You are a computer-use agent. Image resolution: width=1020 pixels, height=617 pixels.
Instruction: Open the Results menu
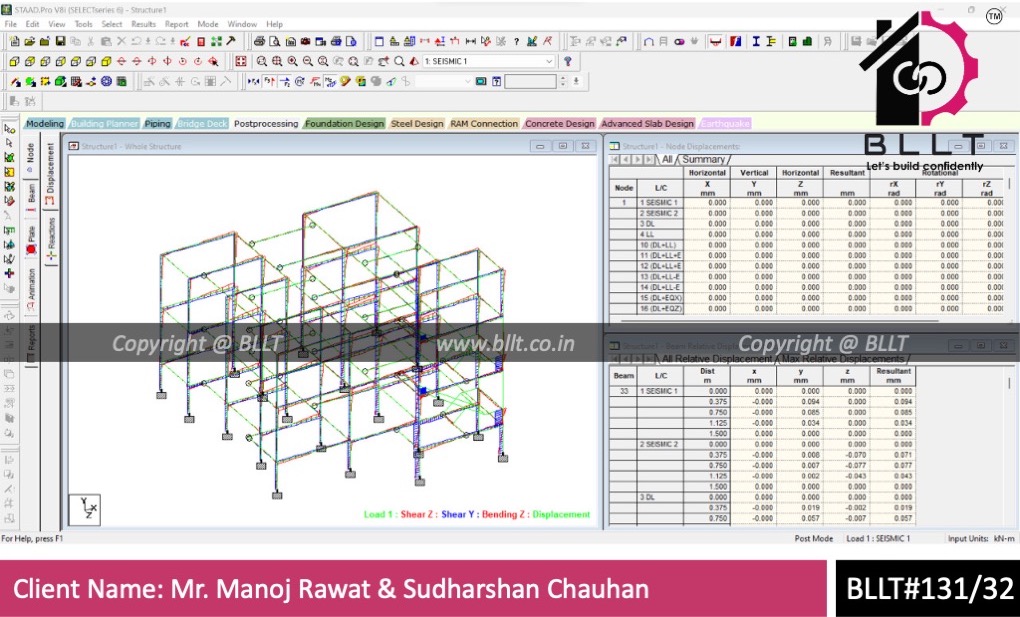[144, 24]
